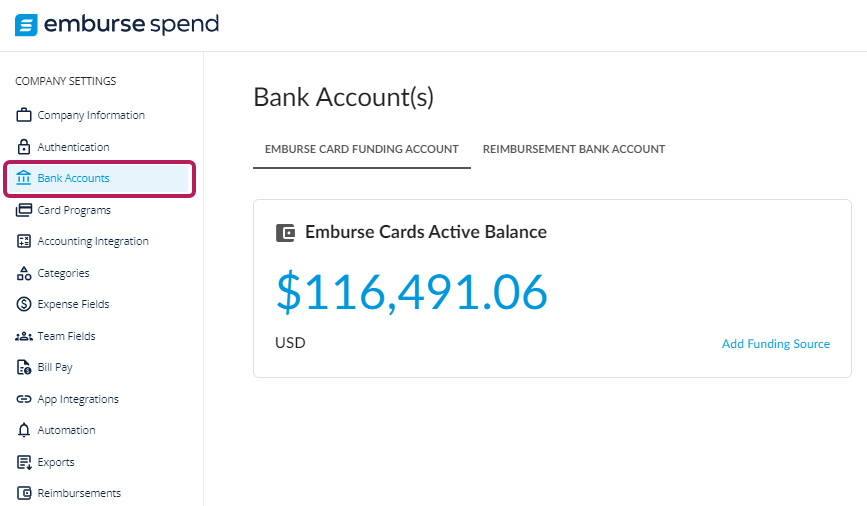Click the wallet icon beside Active Balance

pyautogui.click(x=285, y=233)
